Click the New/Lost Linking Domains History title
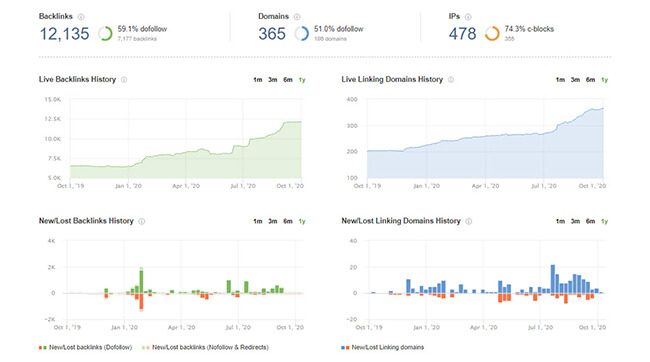The width and height of the screenshot is (650, 362). pos(401,221)
